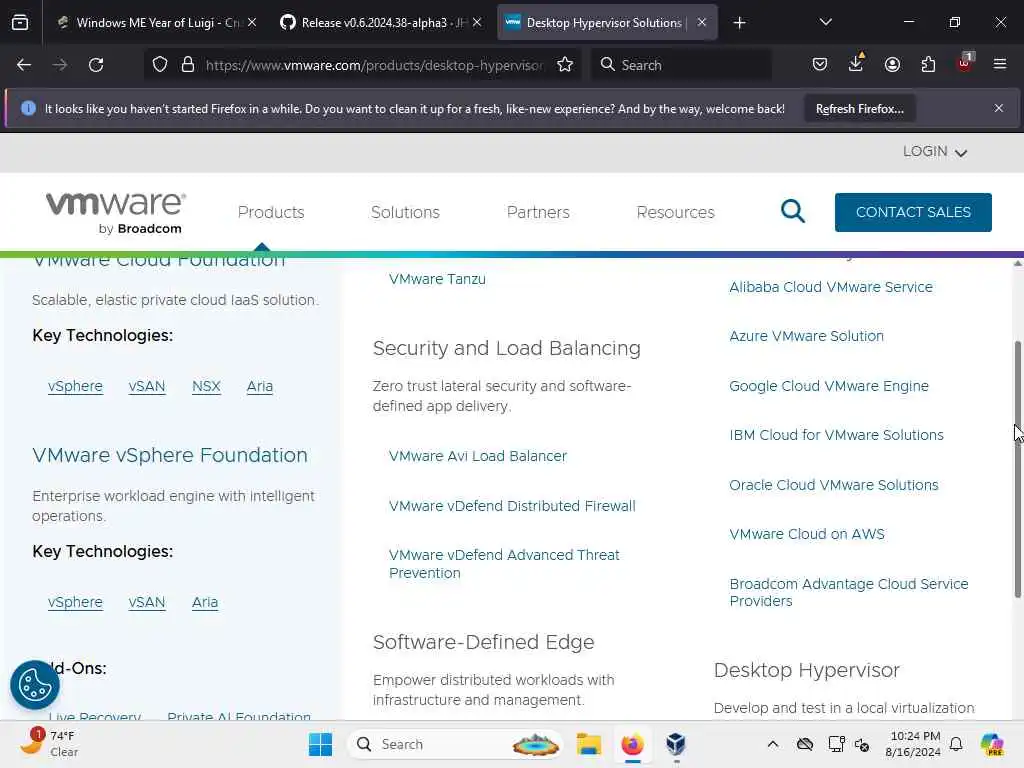Open Azure VMware Solution link
Viewport: 1024px width, 768px height.
click(x=807, y=336)
